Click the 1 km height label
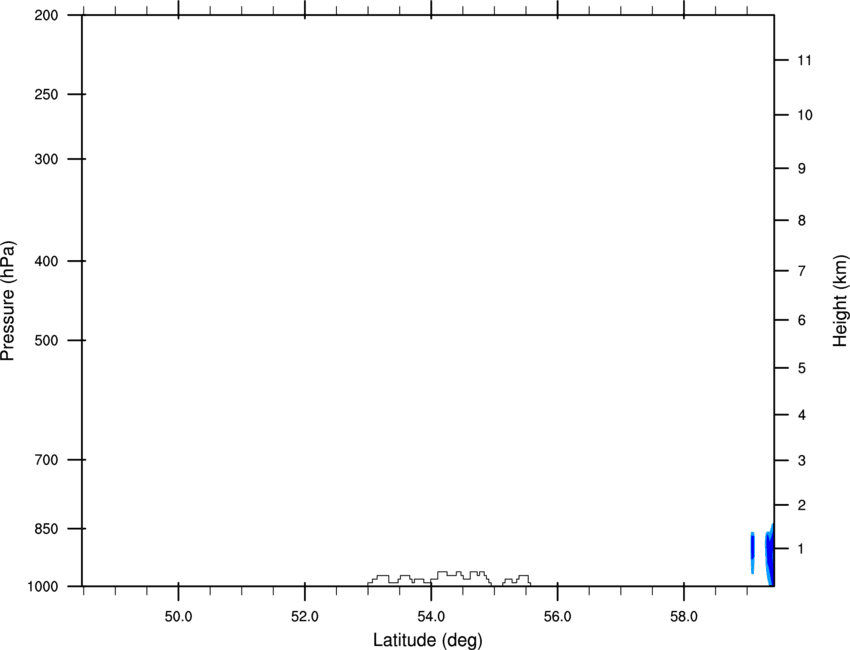The height and width of the screenshot is (650, 850). [801, 549]
